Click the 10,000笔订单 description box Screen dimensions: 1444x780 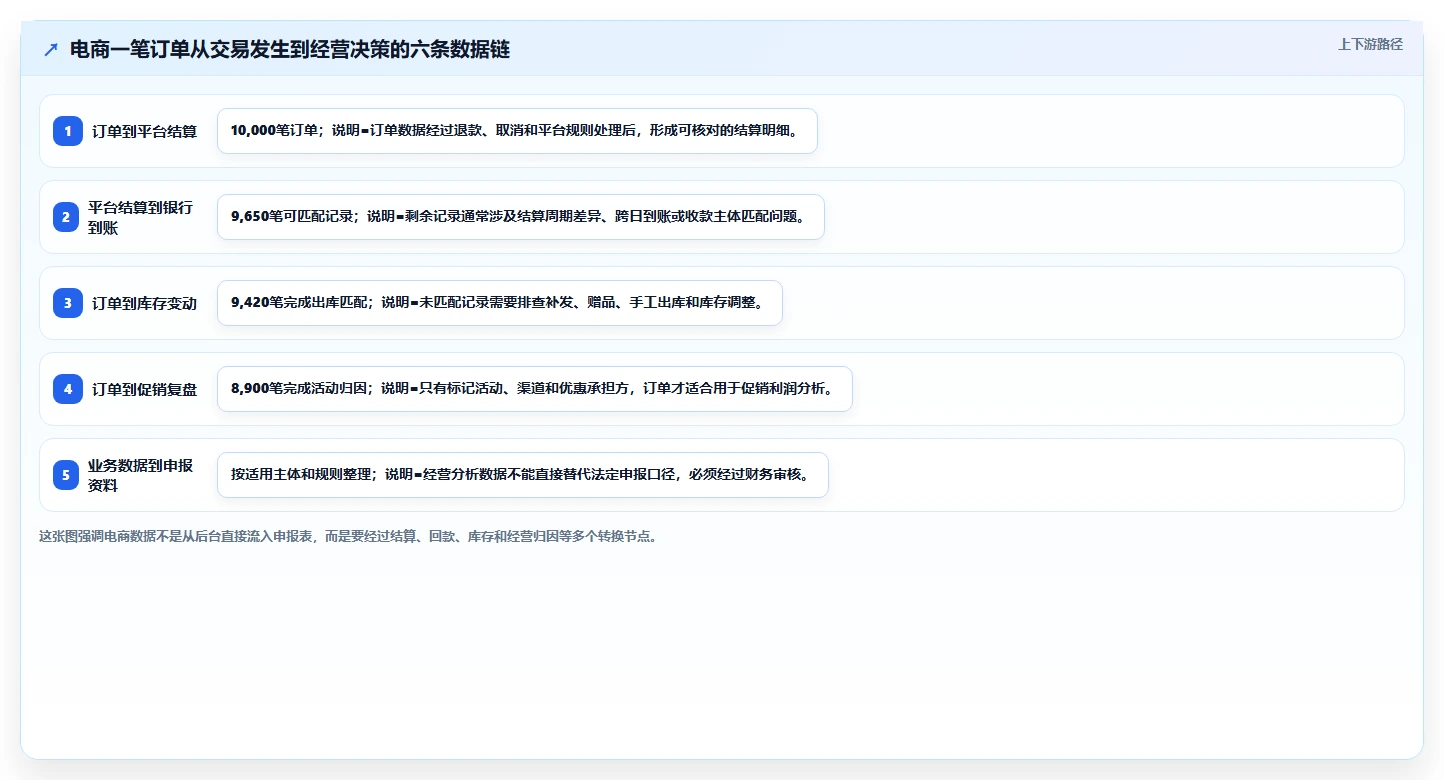tap(517, 131)
